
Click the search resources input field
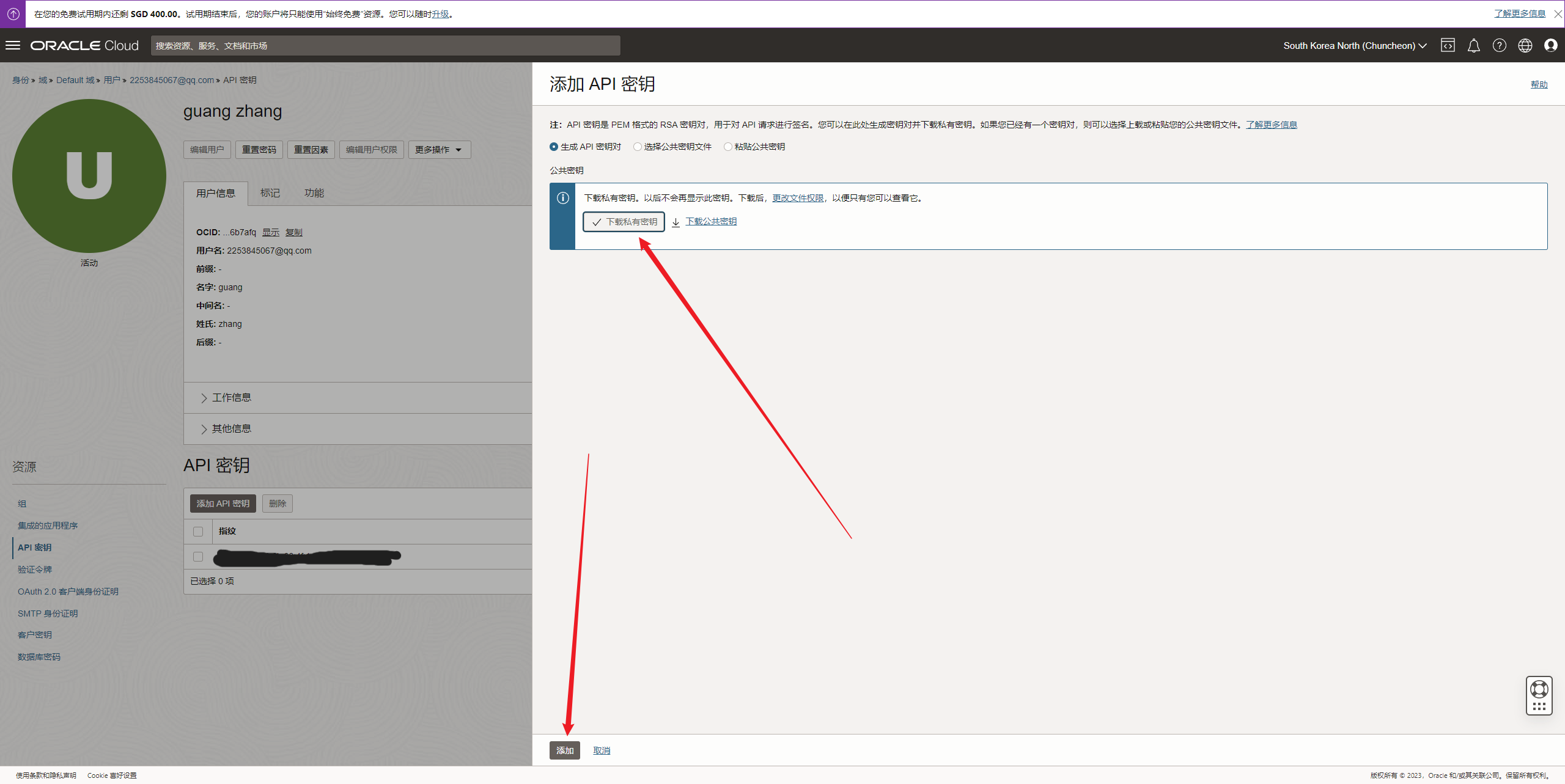click(385, 46)
